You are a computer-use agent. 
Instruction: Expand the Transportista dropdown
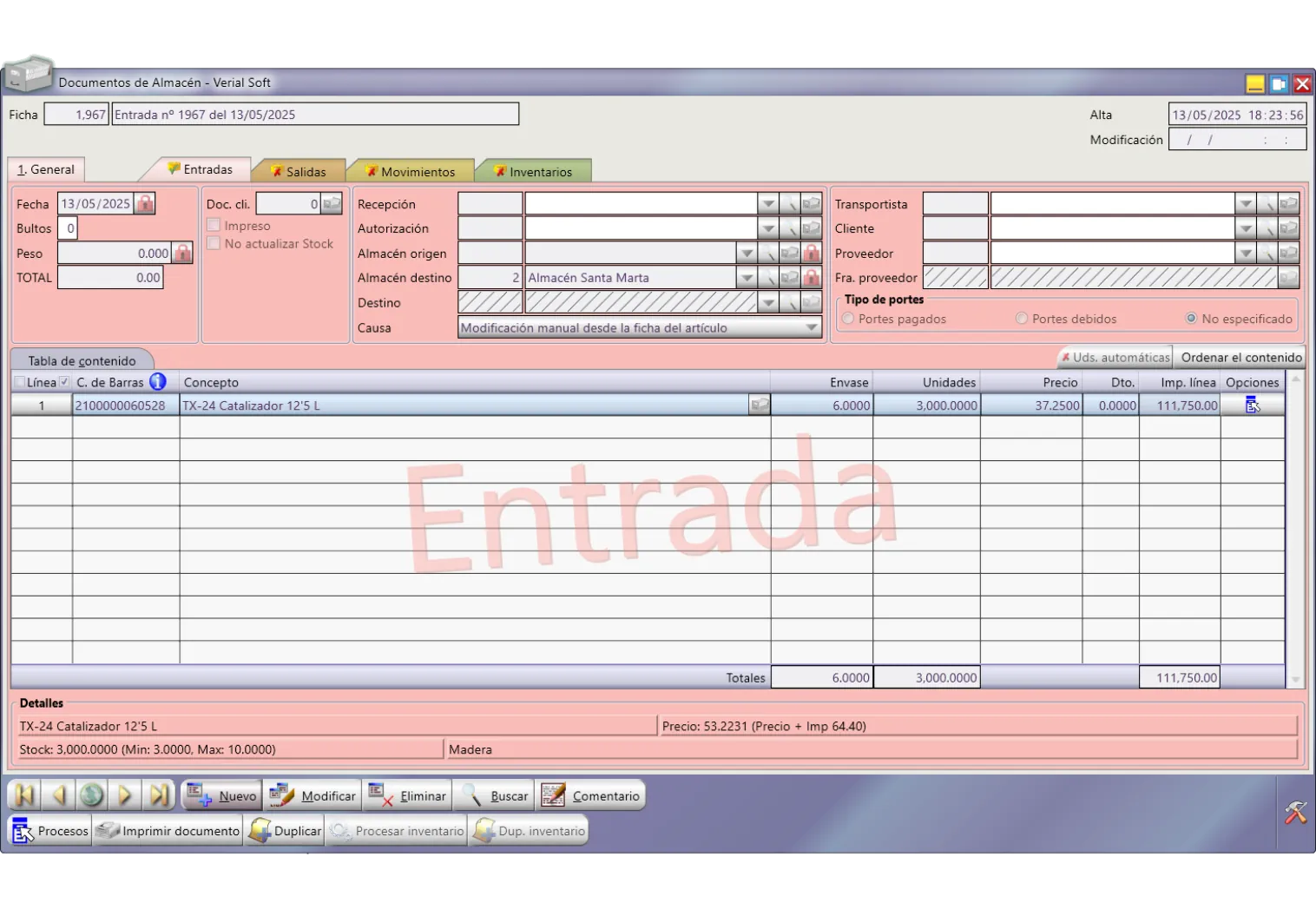tap(1246, 204)
